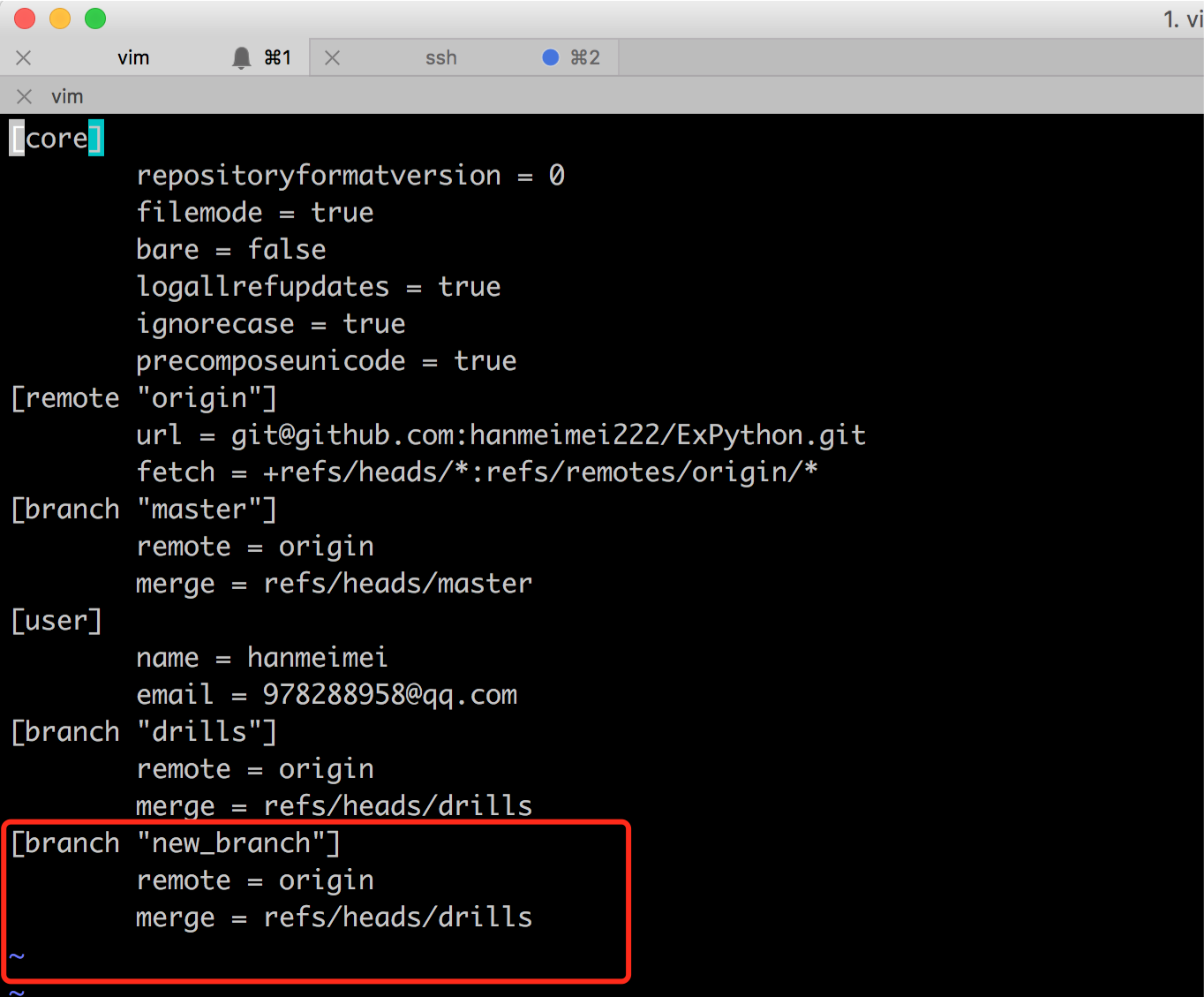
Task: Click the vim pane title label
Action: pyautogui.click(x=67, y=96)
